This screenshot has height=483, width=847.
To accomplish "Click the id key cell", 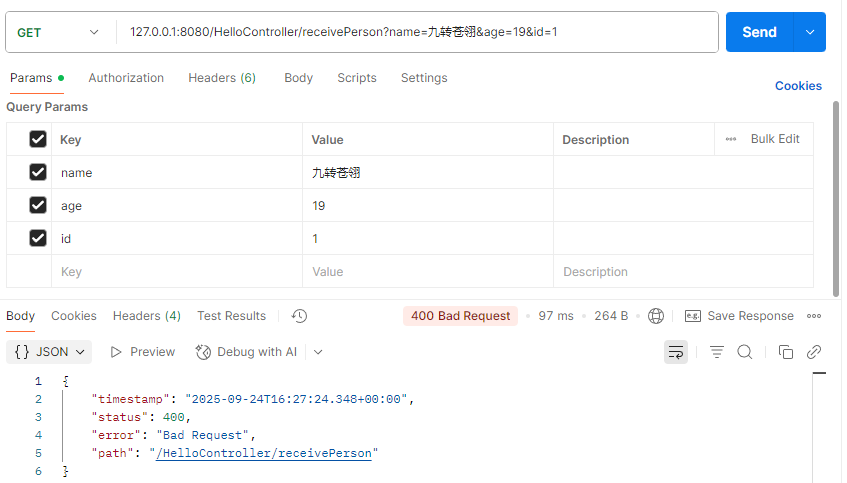I will point(177,238).
